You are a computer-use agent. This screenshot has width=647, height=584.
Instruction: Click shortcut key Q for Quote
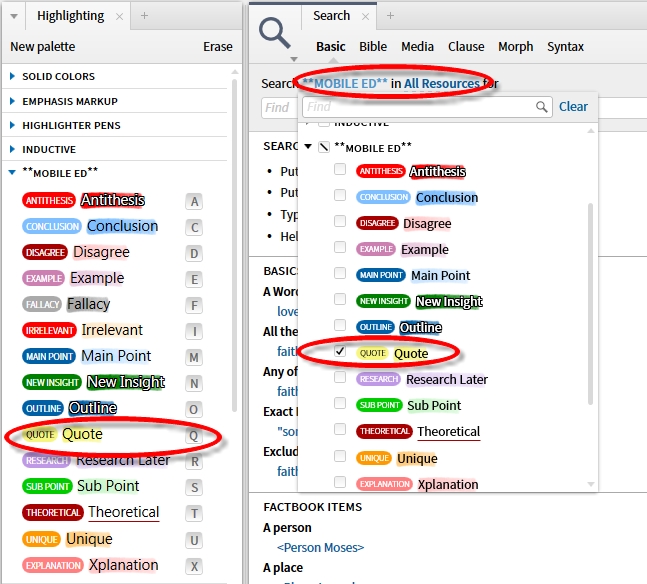[x=194, y=435]
